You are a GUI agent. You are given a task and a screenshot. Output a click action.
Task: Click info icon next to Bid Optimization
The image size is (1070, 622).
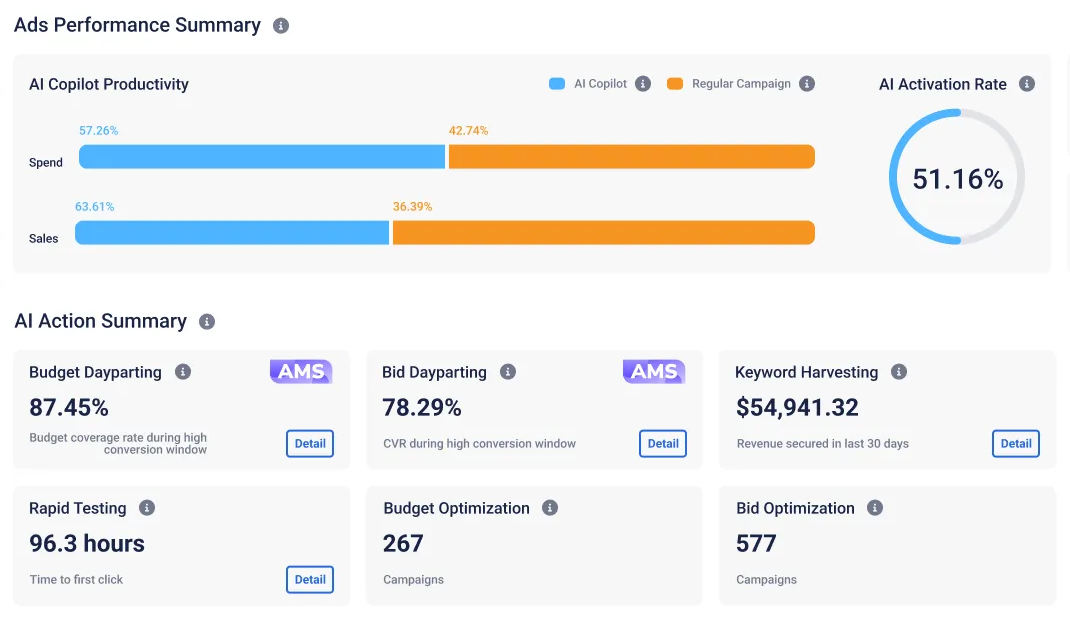click(875, 508)
